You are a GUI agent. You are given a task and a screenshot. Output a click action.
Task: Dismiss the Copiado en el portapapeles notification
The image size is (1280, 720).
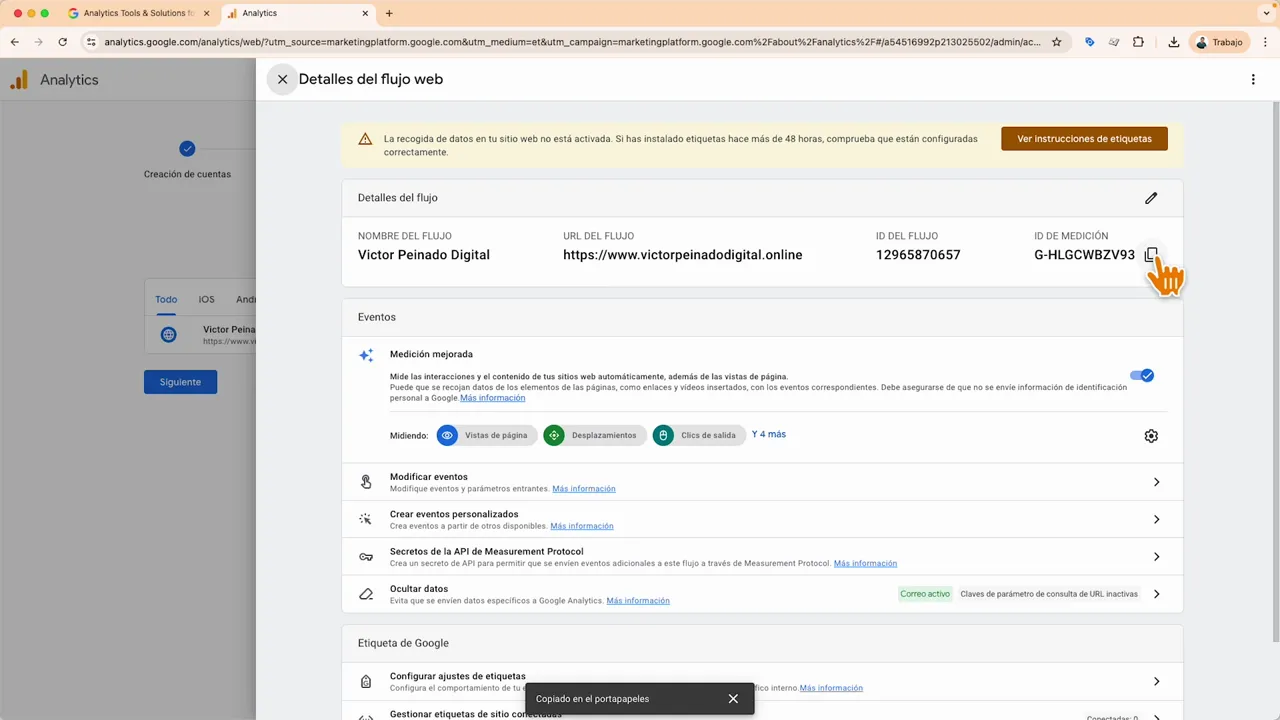[x=733, y=698]
